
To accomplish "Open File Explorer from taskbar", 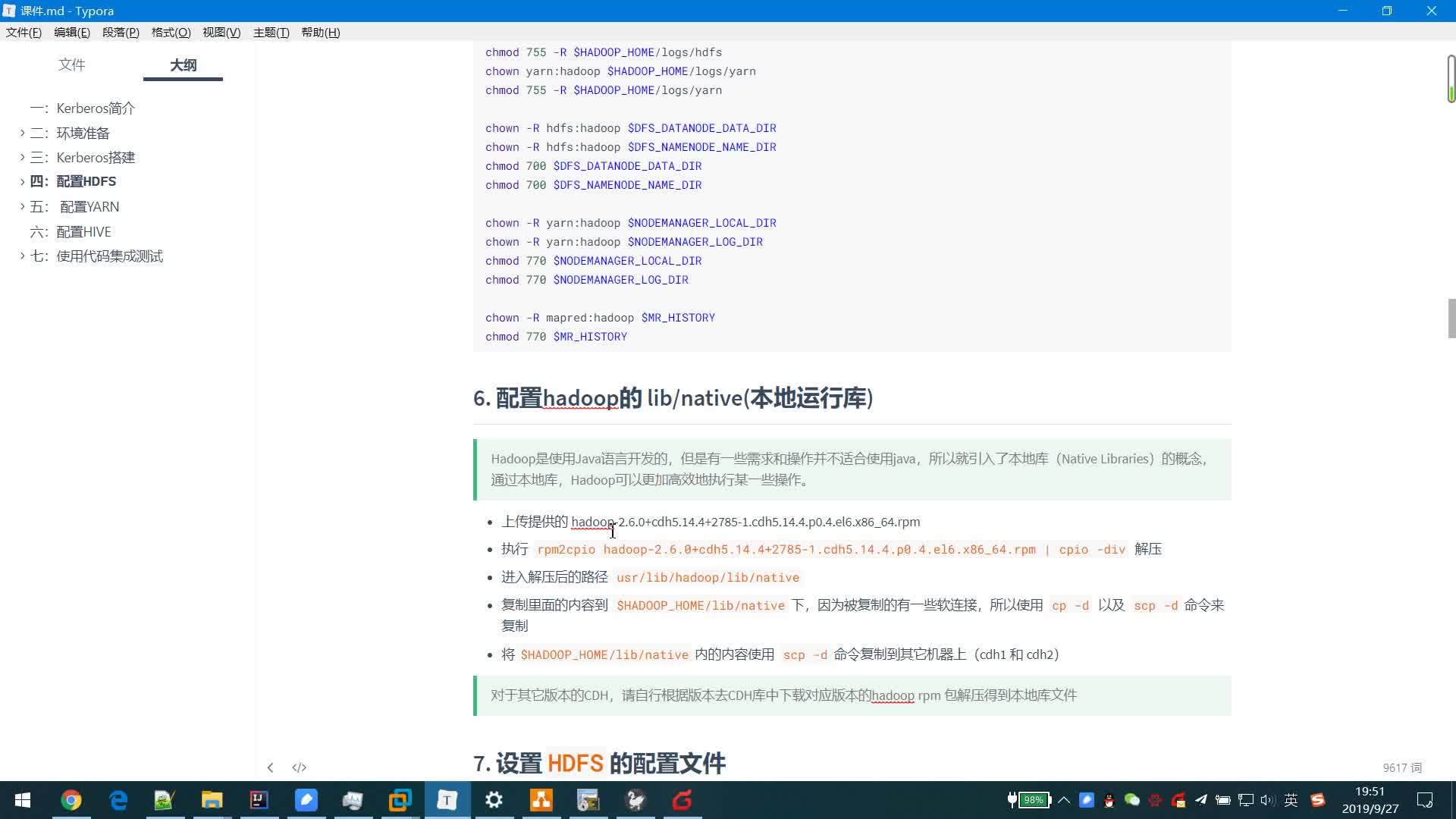I will 212,800.
